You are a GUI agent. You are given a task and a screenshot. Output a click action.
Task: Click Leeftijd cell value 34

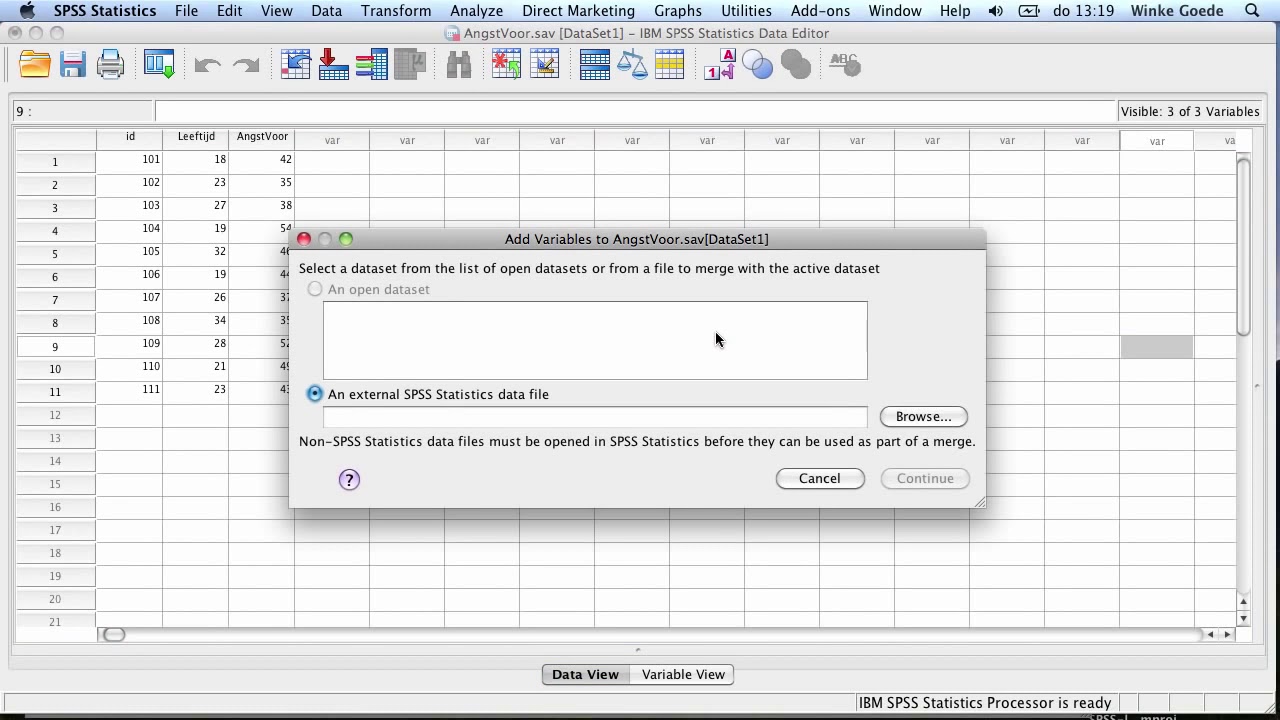click(196, 321)
